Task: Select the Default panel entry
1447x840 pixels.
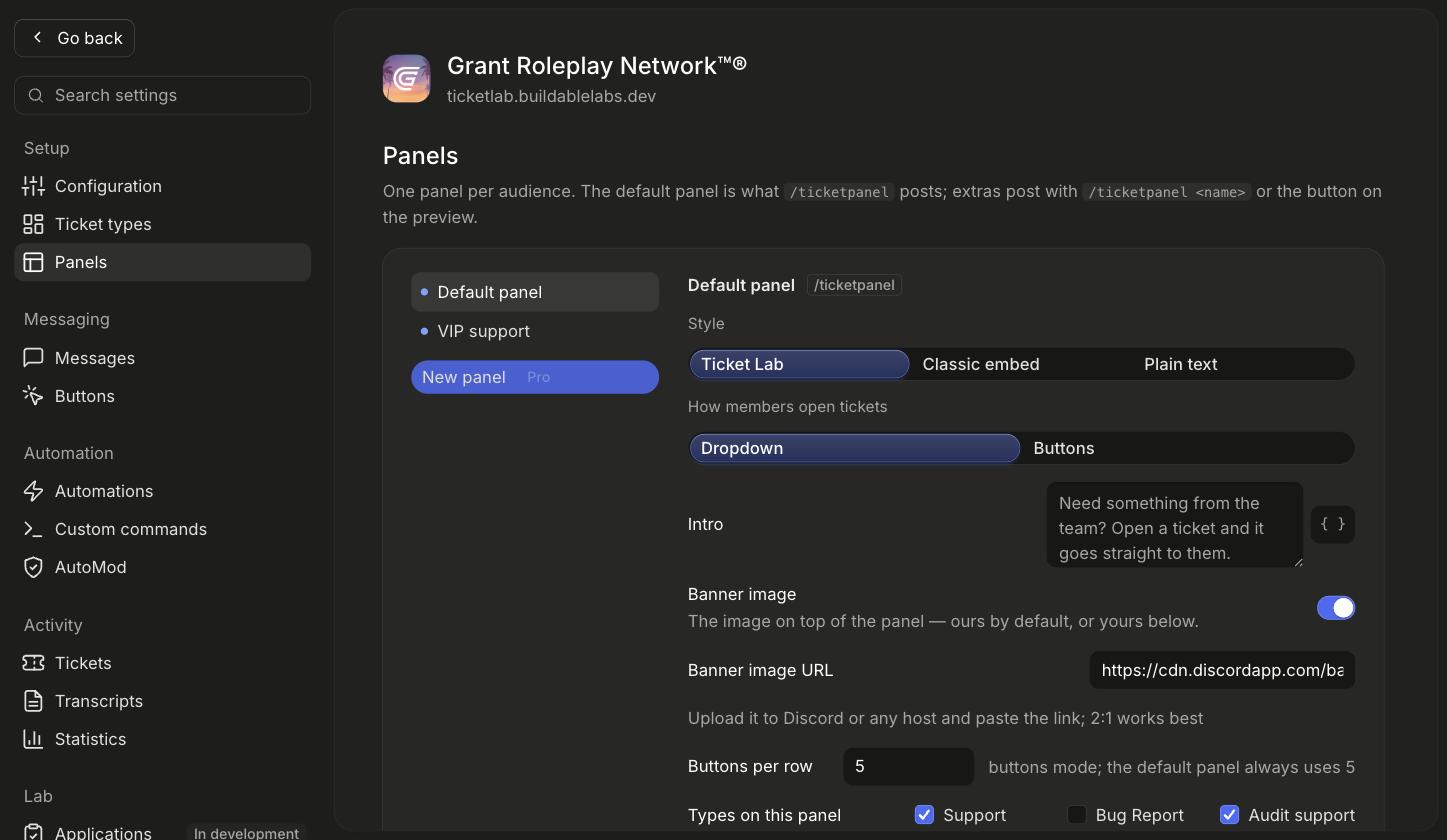Action: click(535, 292)
